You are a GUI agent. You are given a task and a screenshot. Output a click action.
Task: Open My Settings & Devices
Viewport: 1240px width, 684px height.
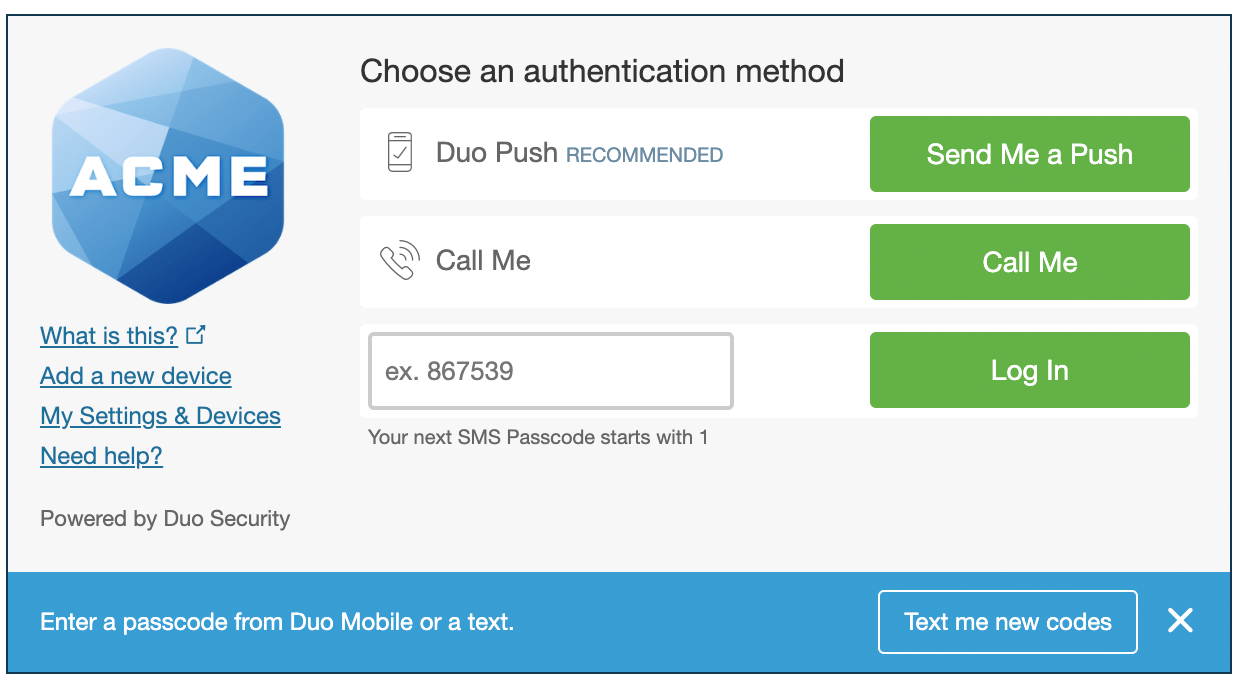click(x=160, y=416)
